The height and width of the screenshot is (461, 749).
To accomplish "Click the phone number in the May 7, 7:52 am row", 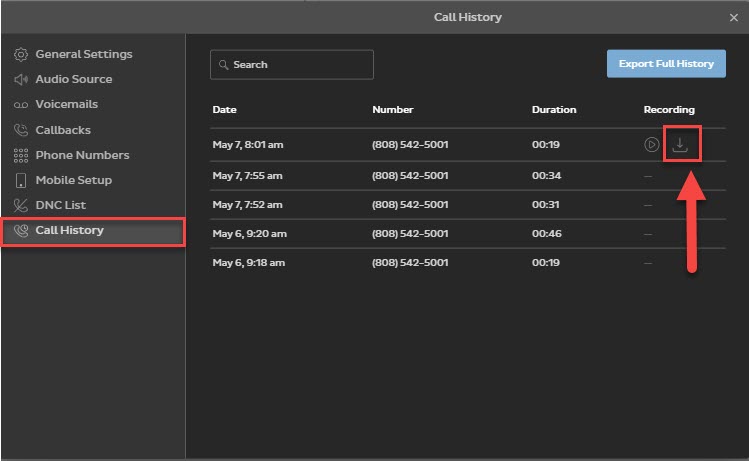I will pyautogui.click(x=410, y=204).
